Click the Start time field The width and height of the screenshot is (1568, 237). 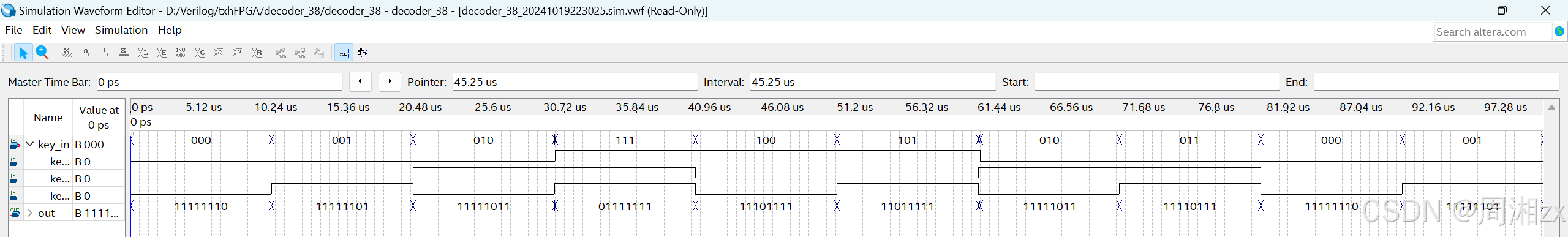coord(1156,82)
